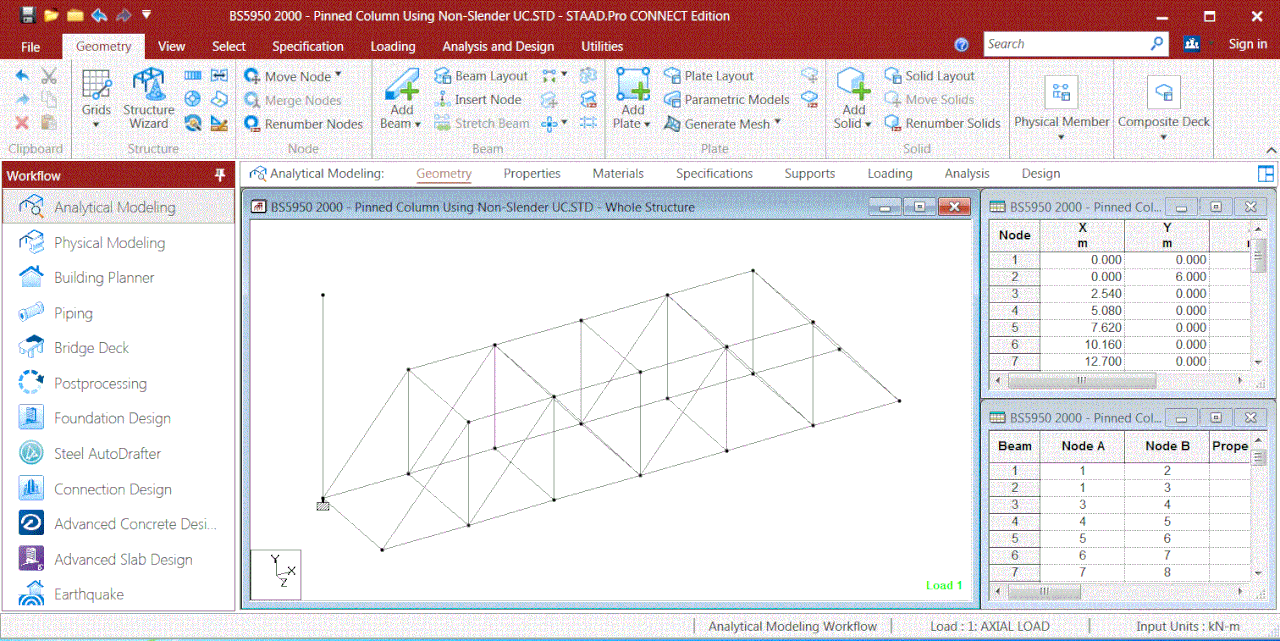Open the Generate Mesh dropdown arrow

click(x=777, y=123)
